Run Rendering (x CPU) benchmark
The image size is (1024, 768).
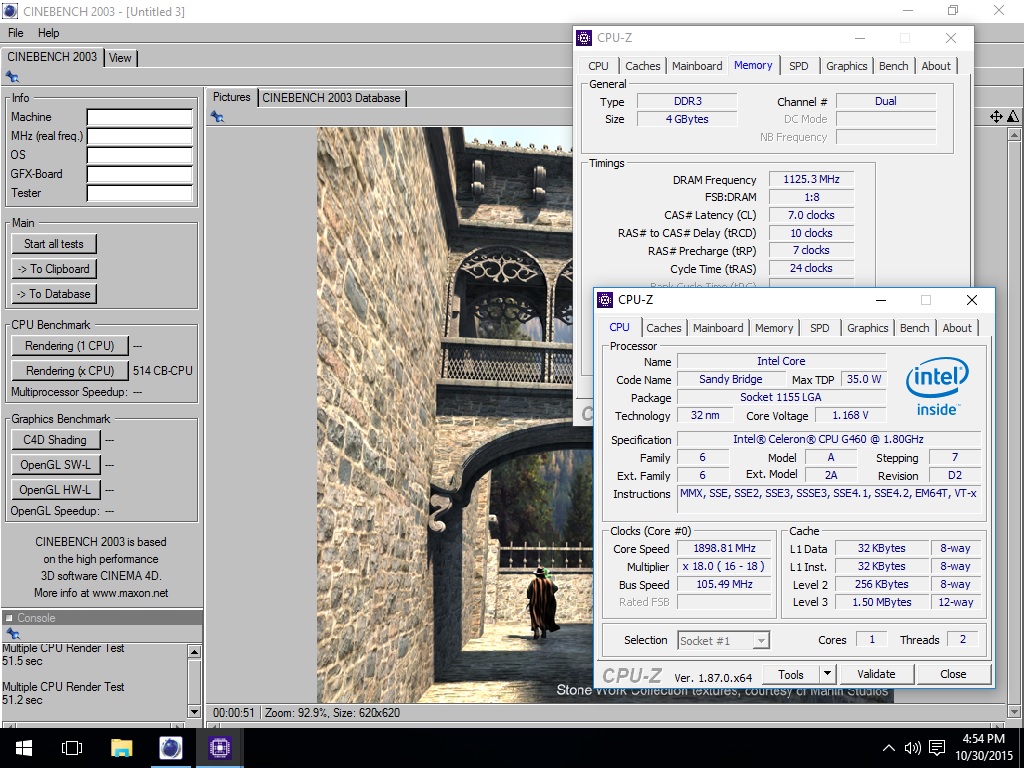pos(70,370)
